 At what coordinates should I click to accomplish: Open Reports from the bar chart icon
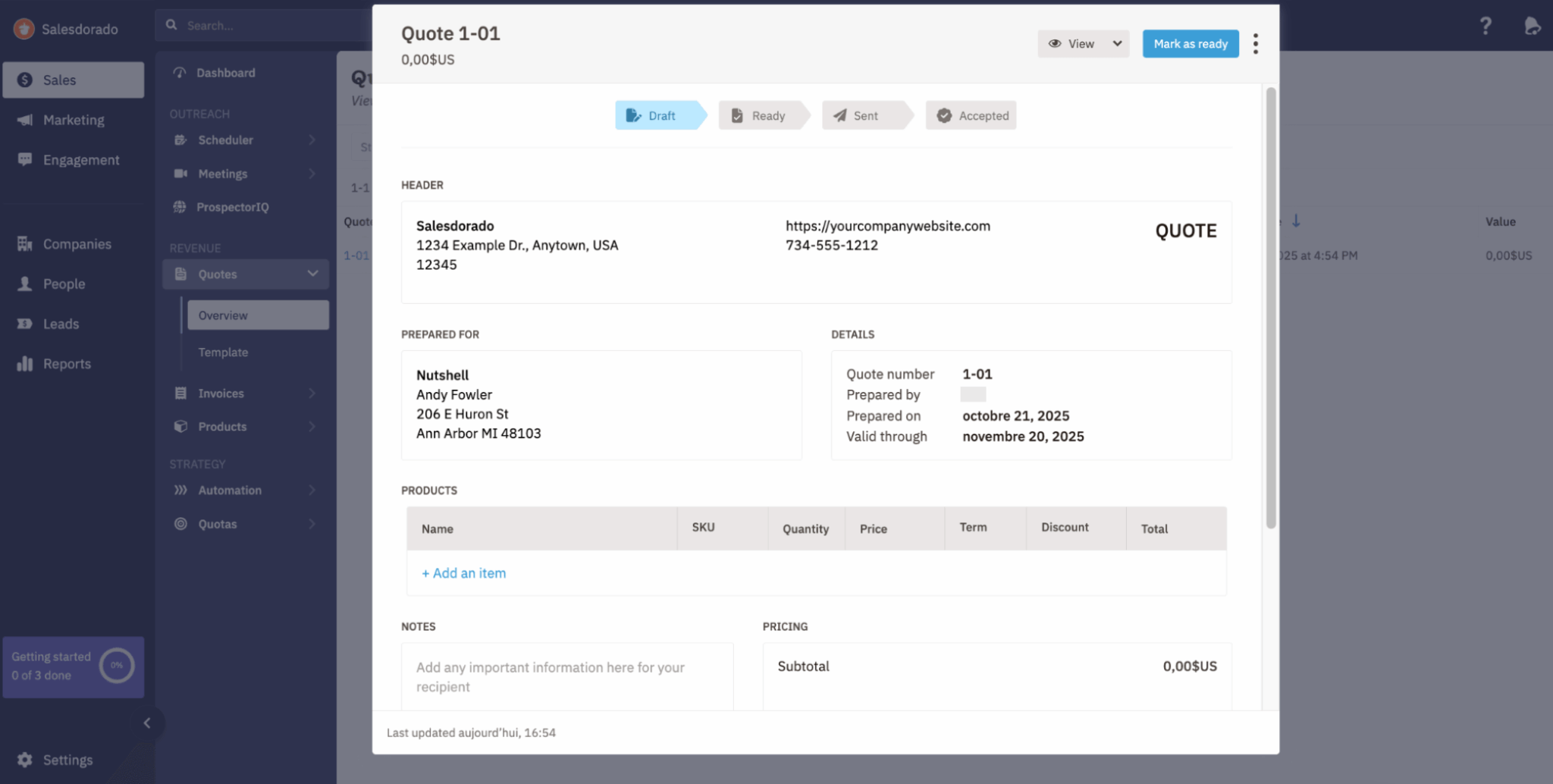25,364
